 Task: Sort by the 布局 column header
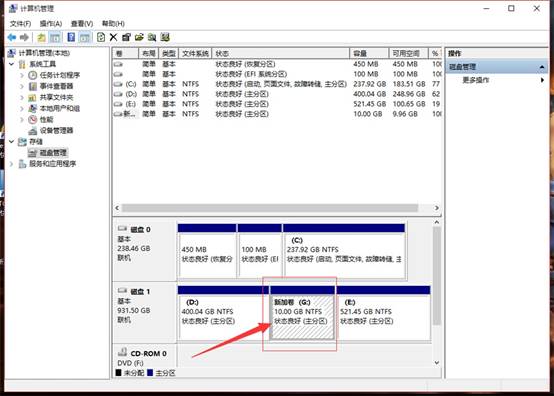(x=149, y=54)
